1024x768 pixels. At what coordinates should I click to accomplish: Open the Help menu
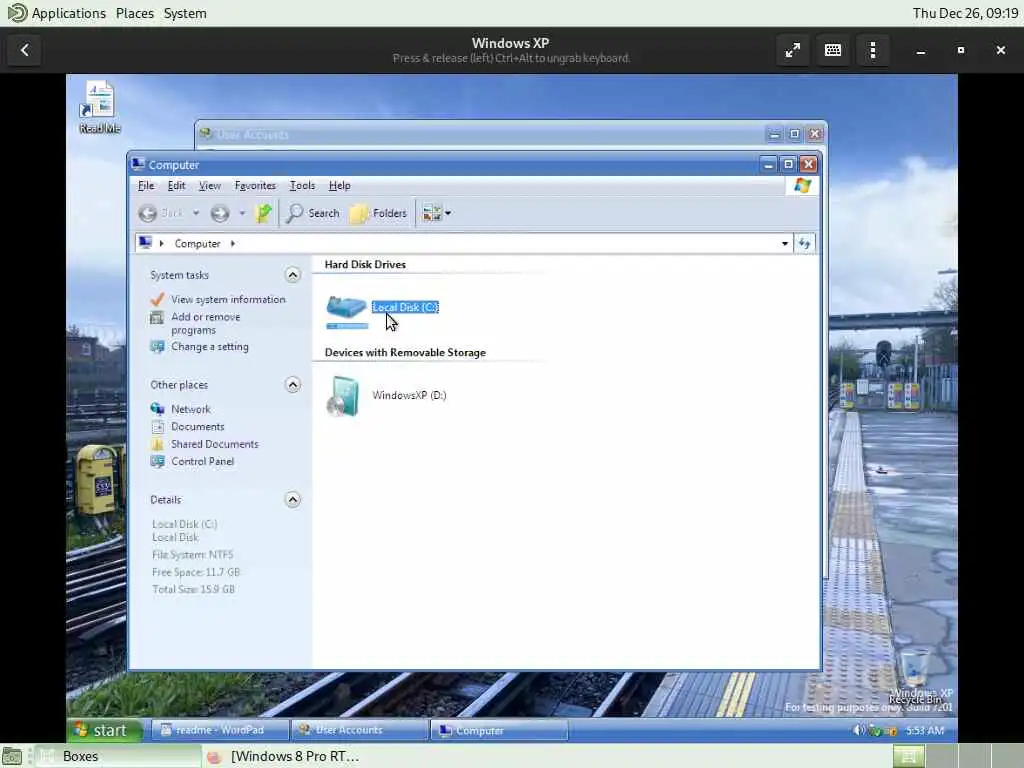click(340, 185)
